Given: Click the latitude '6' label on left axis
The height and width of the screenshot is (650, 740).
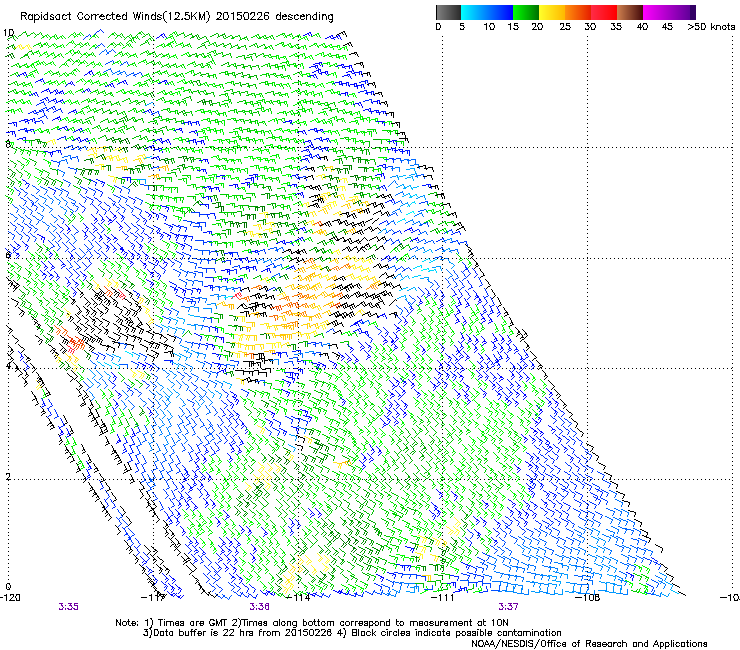Looking at the screenshot, I should [8, 255].
